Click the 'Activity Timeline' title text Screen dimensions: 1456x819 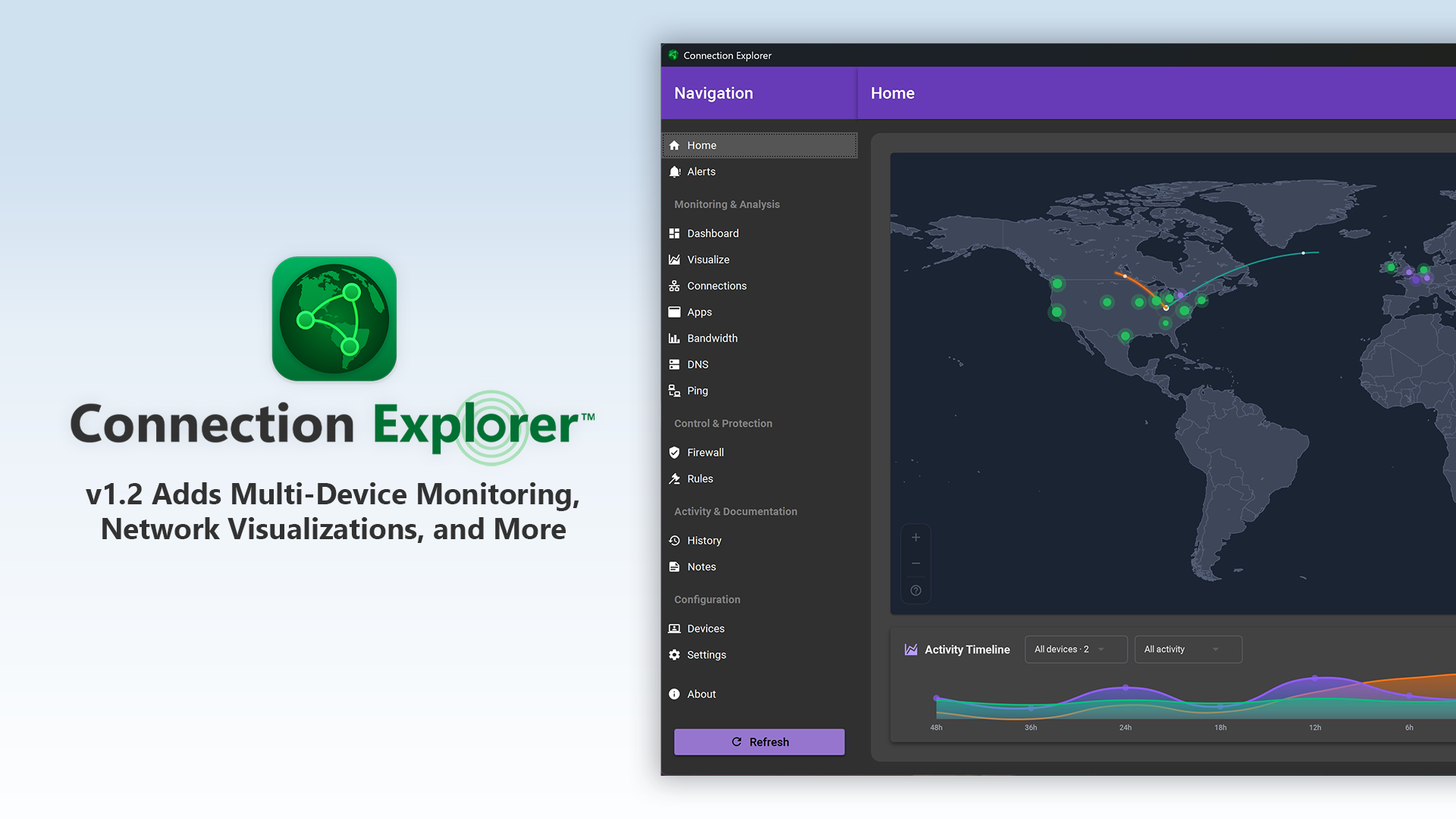967,650
